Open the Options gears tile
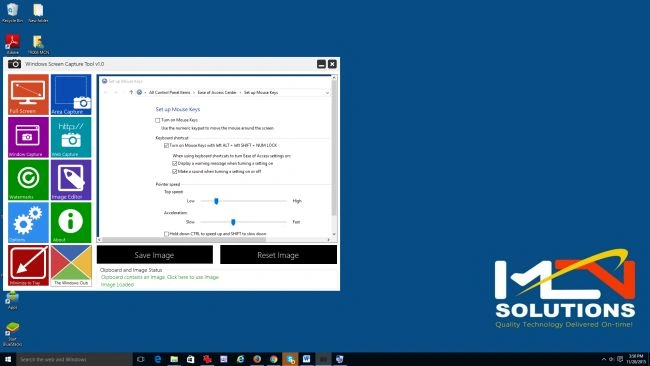 28,223
